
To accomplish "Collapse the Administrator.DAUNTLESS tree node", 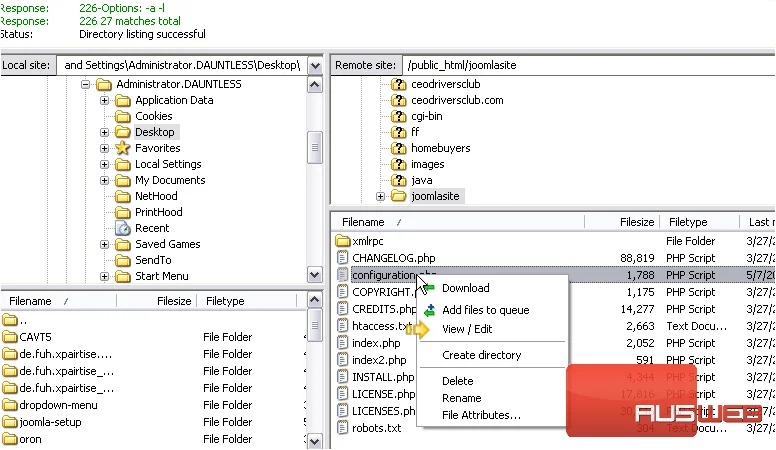I will tap(86, 85).
